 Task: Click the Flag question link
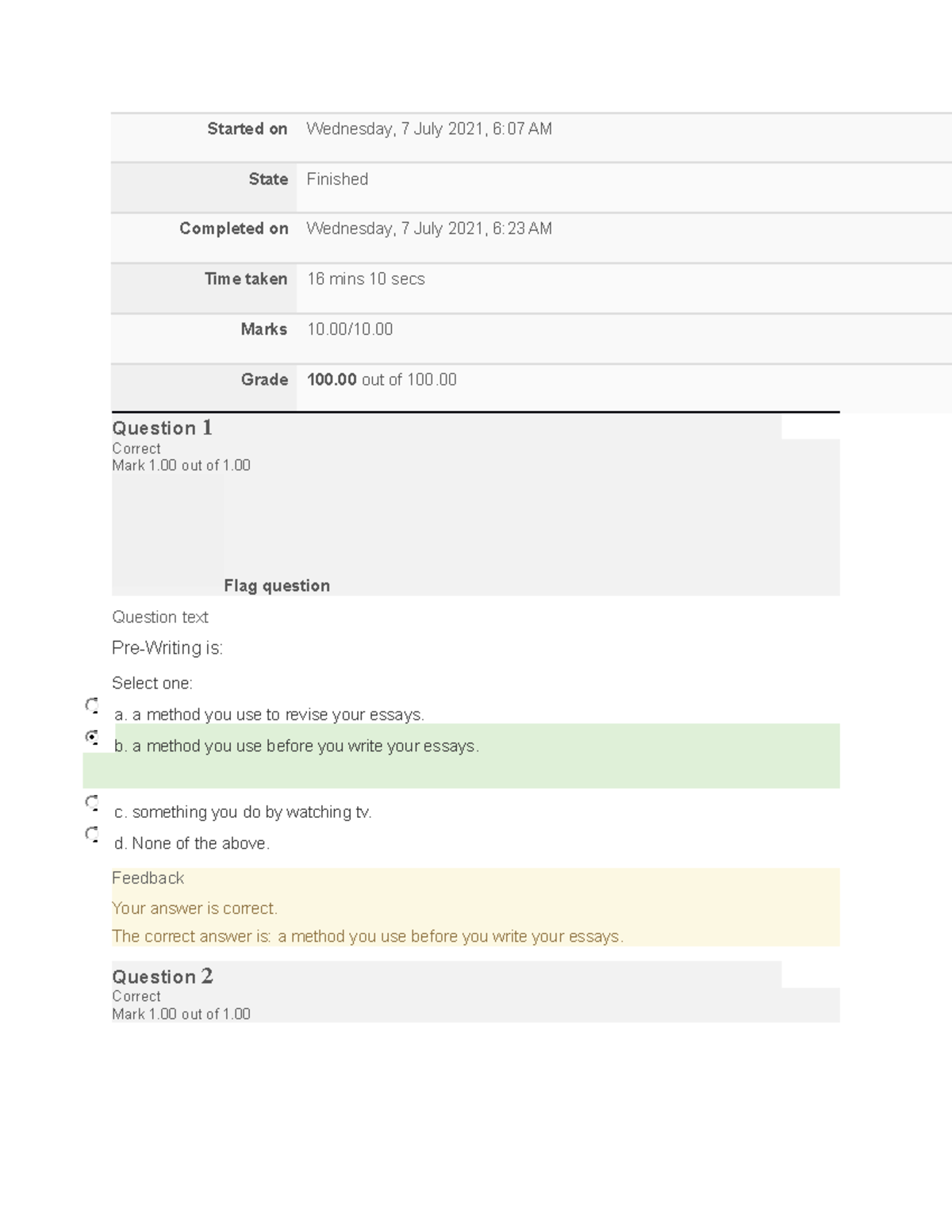[x=276, y=586]
